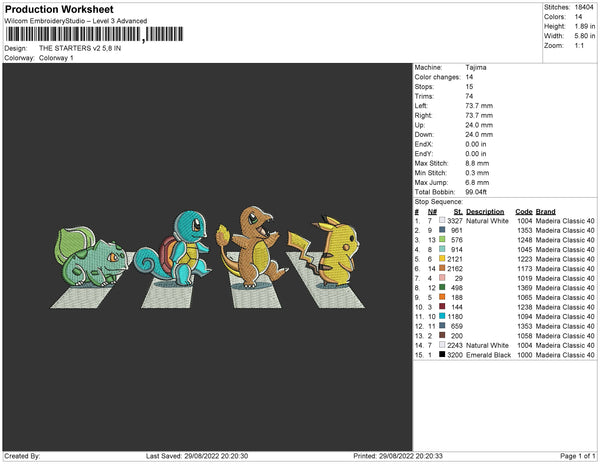Click the Production Worksheet title

pyautogui.click(x=59, y=9)
